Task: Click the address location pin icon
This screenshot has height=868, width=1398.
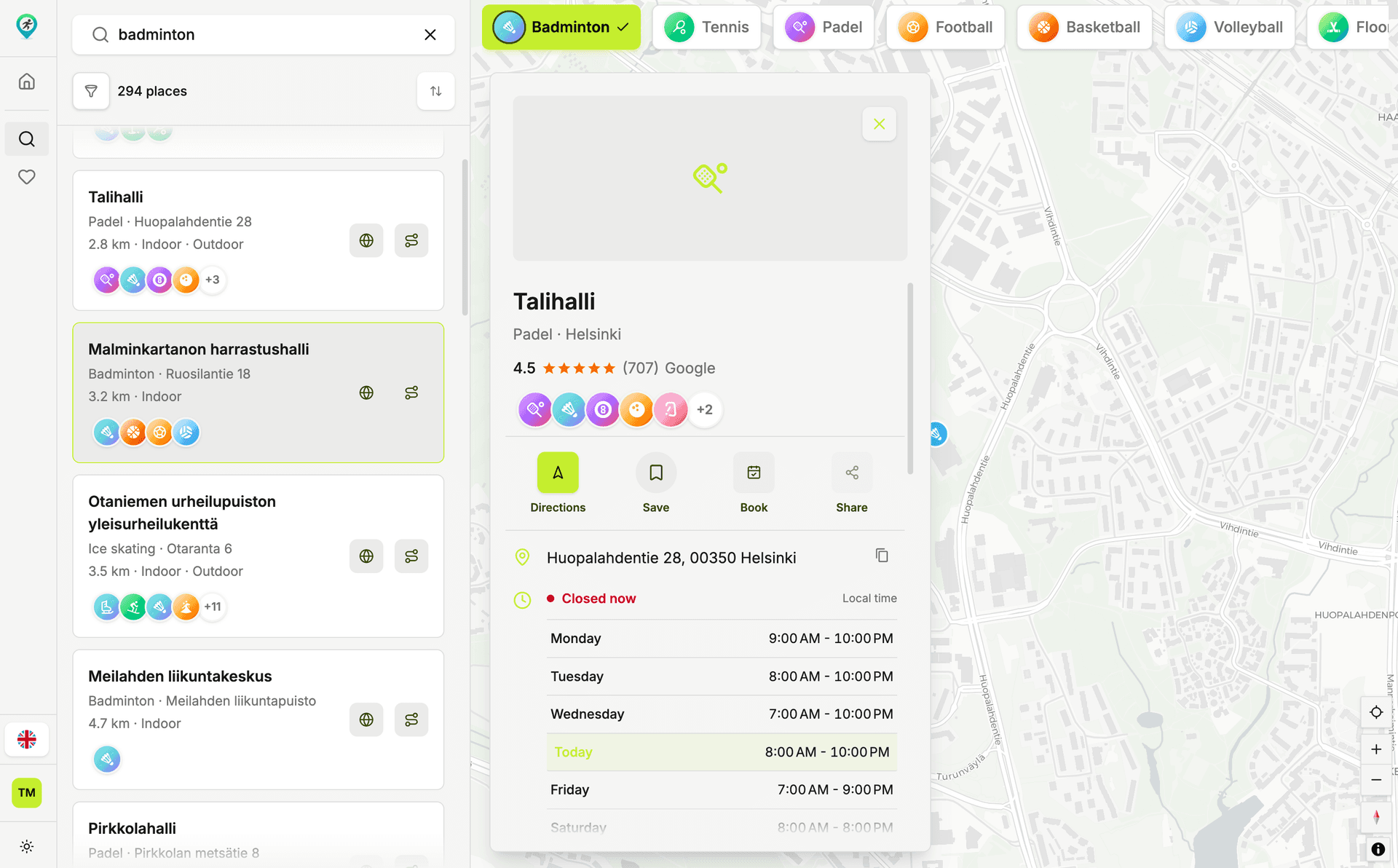Action: point(522,558)
